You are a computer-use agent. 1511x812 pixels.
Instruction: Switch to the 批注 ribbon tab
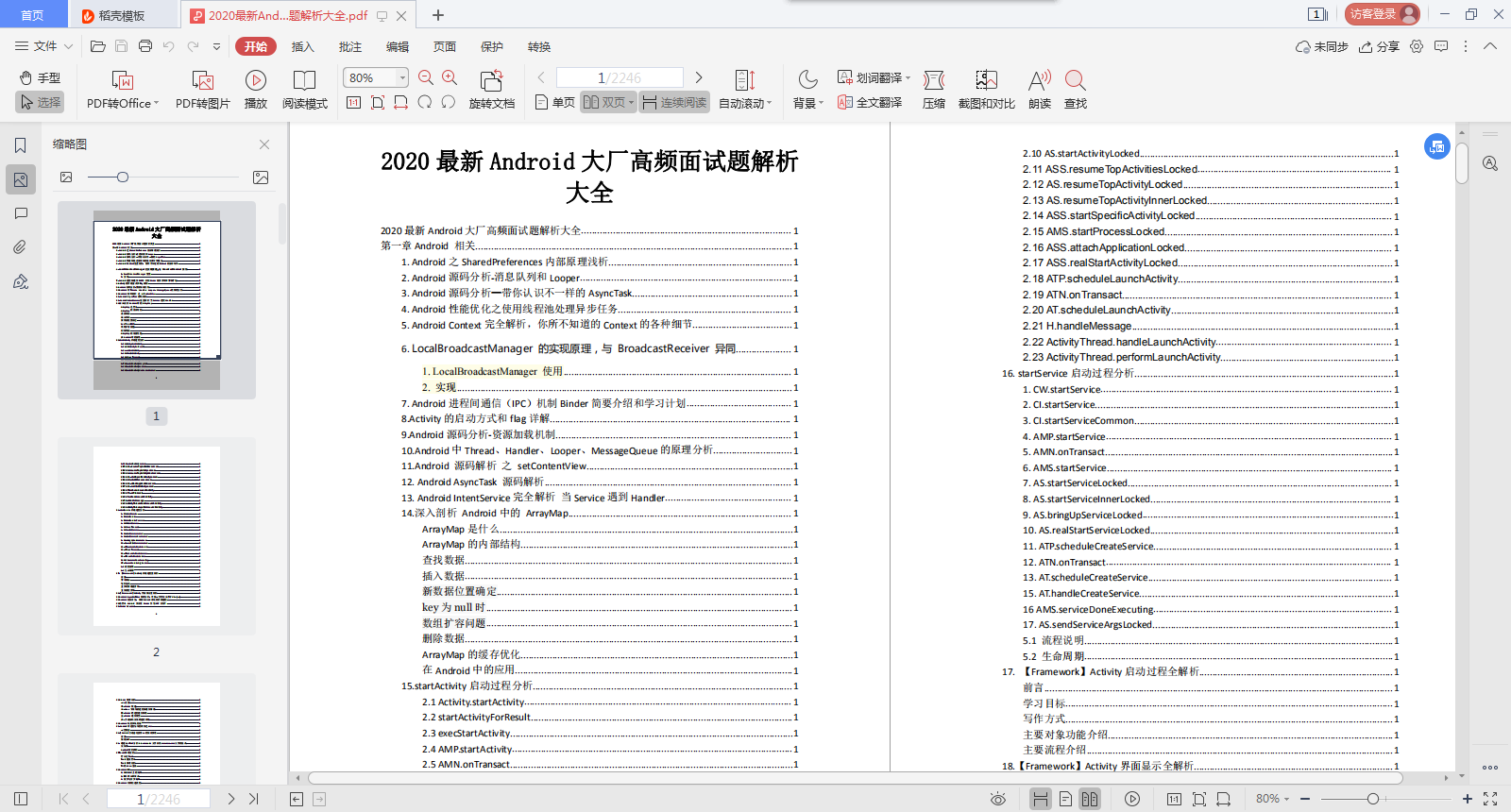tap(349, 46)
